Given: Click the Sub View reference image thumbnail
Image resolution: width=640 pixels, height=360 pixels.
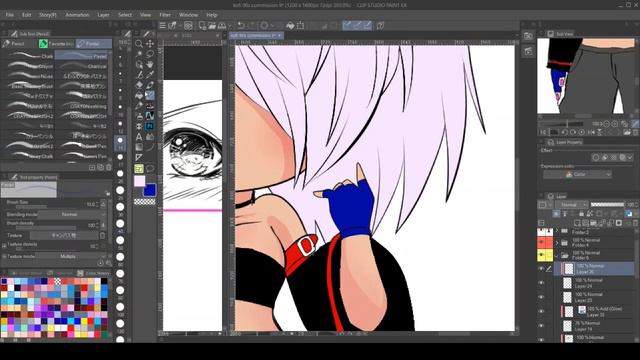Looking at the screenshot, I should point(586,76).
